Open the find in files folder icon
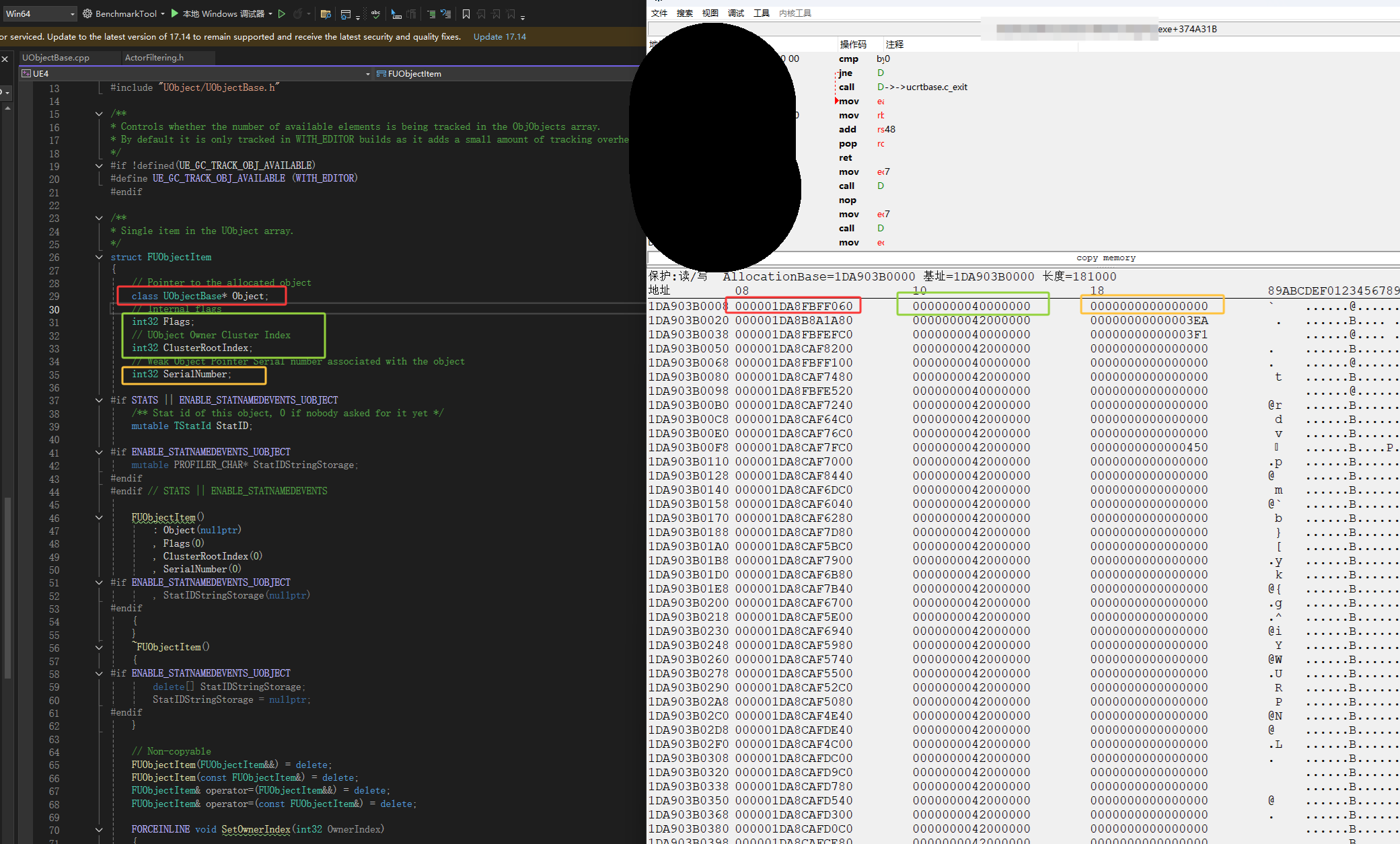 tap(326, 13)
